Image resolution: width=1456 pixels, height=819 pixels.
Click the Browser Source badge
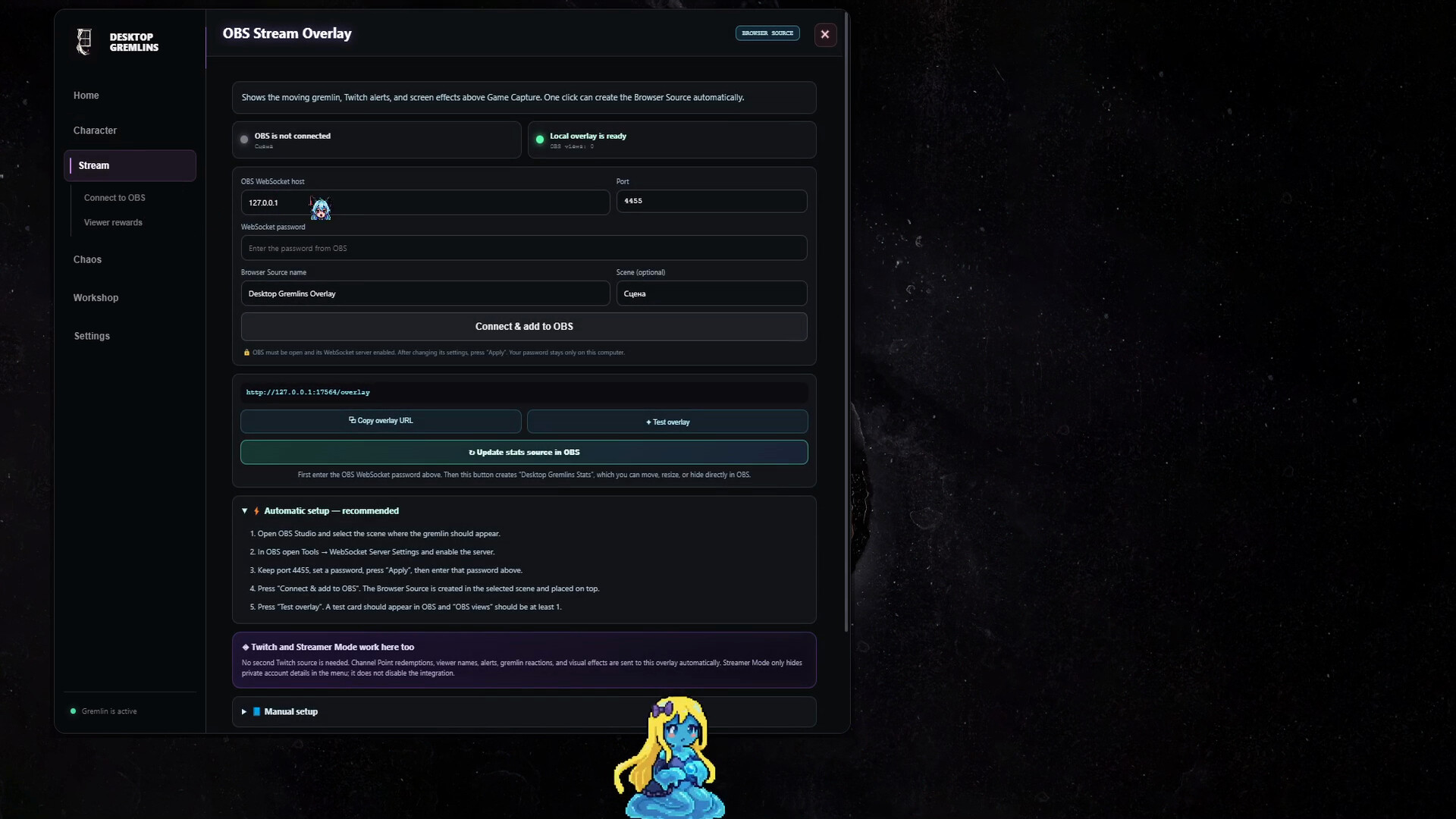pyautogui.click(x=767, y=33)
